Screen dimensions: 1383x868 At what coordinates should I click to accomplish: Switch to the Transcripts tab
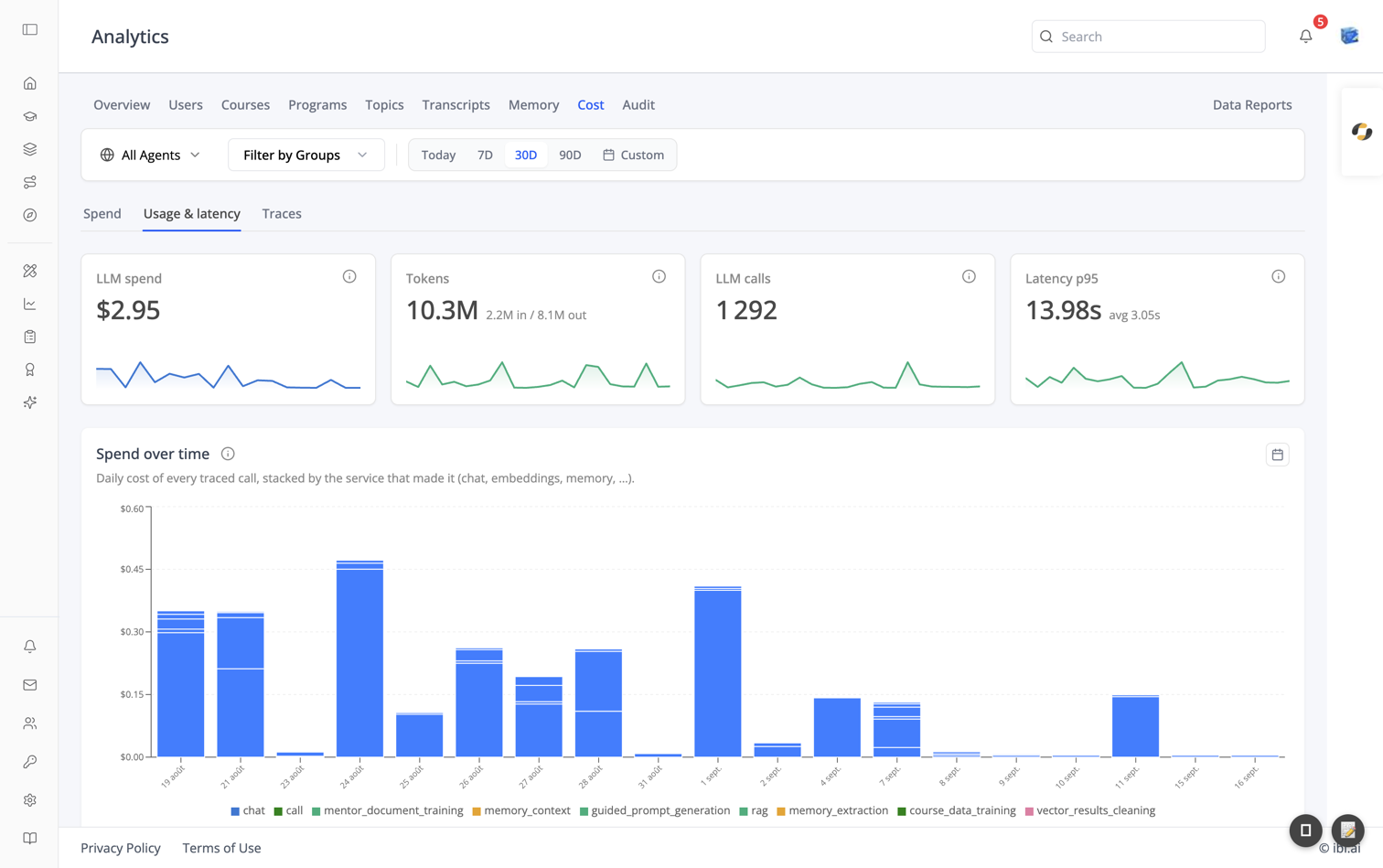(x=456, y=105)
